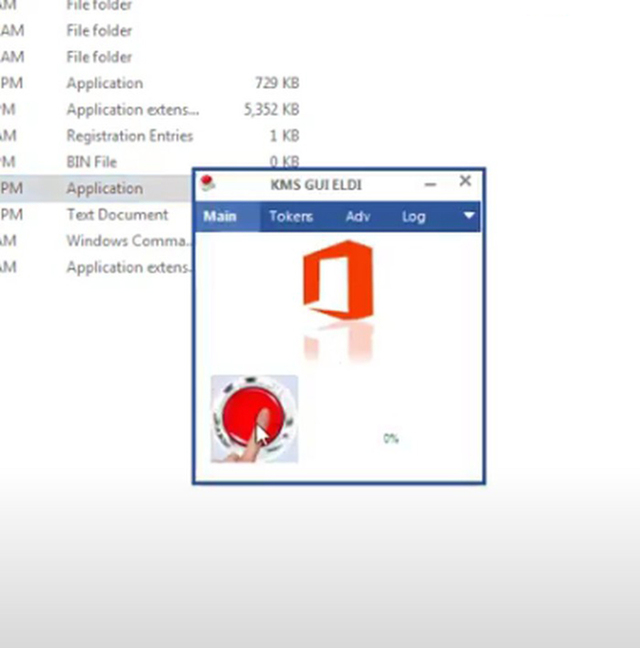Select the Text Document row
Screen dimensions: 640x648
[96, 215]
